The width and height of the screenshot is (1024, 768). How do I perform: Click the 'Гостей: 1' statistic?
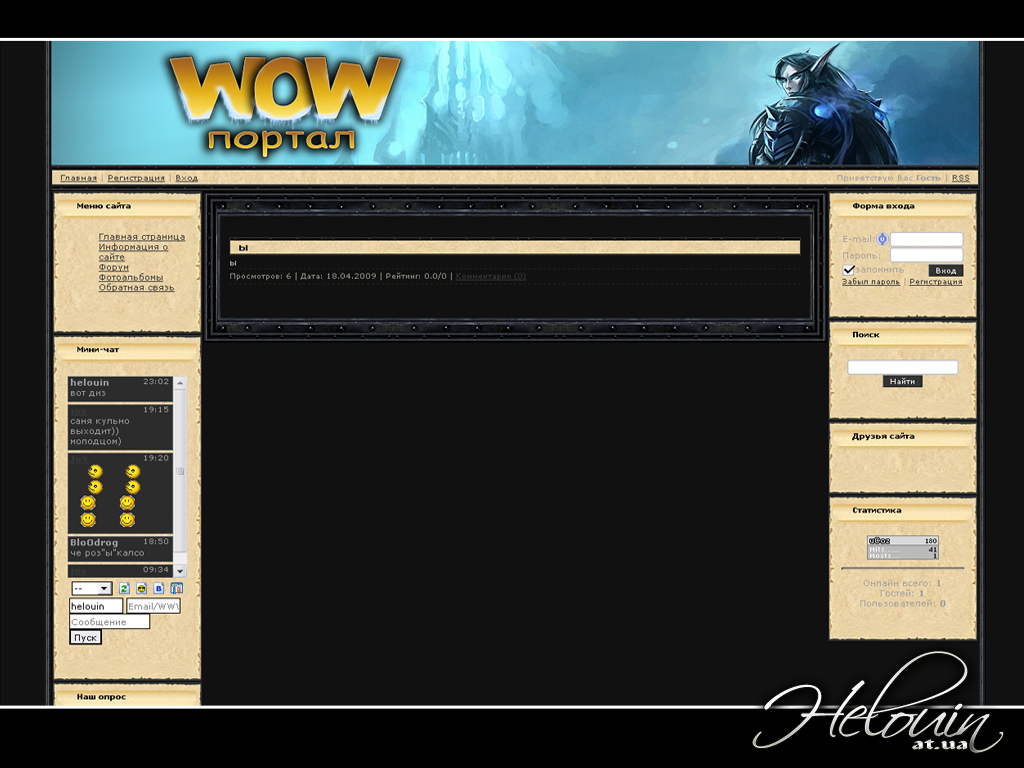point(902,594)
